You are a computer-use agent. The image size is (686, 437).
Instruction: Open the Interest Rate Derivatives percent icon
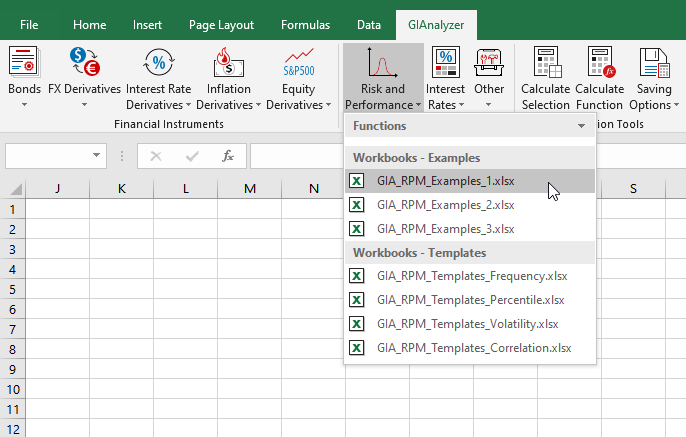(x=158, y=62)
